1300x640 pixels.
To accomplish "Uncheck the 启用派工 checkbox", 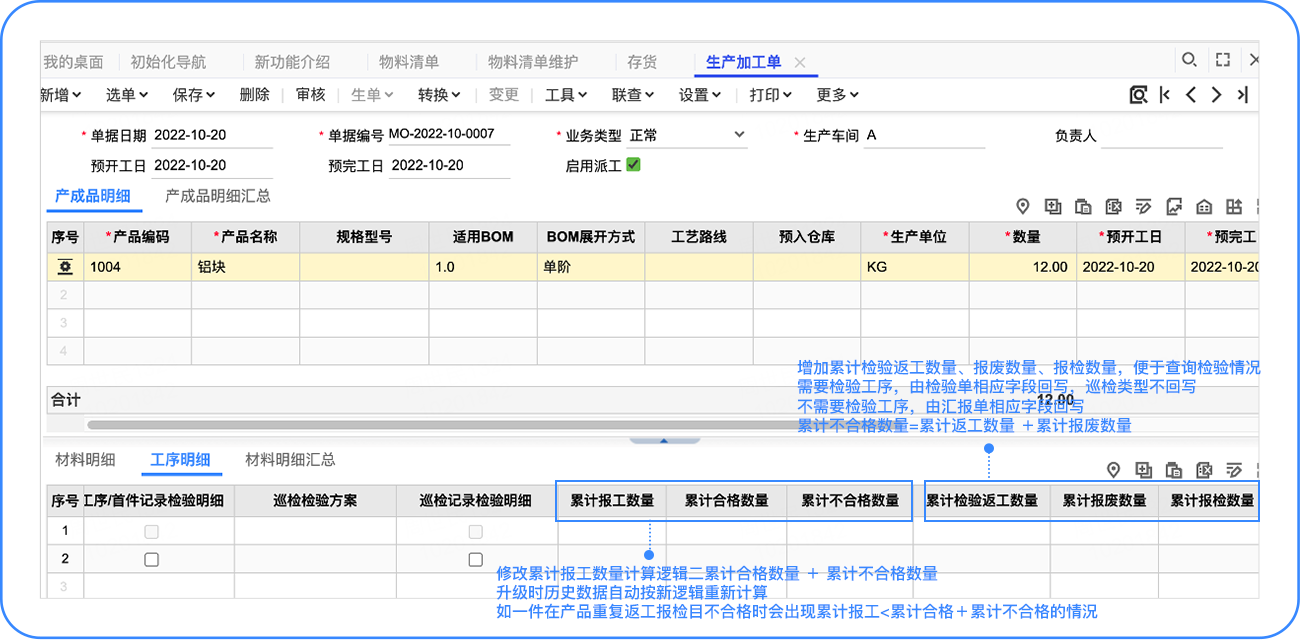I will [633, 165].
